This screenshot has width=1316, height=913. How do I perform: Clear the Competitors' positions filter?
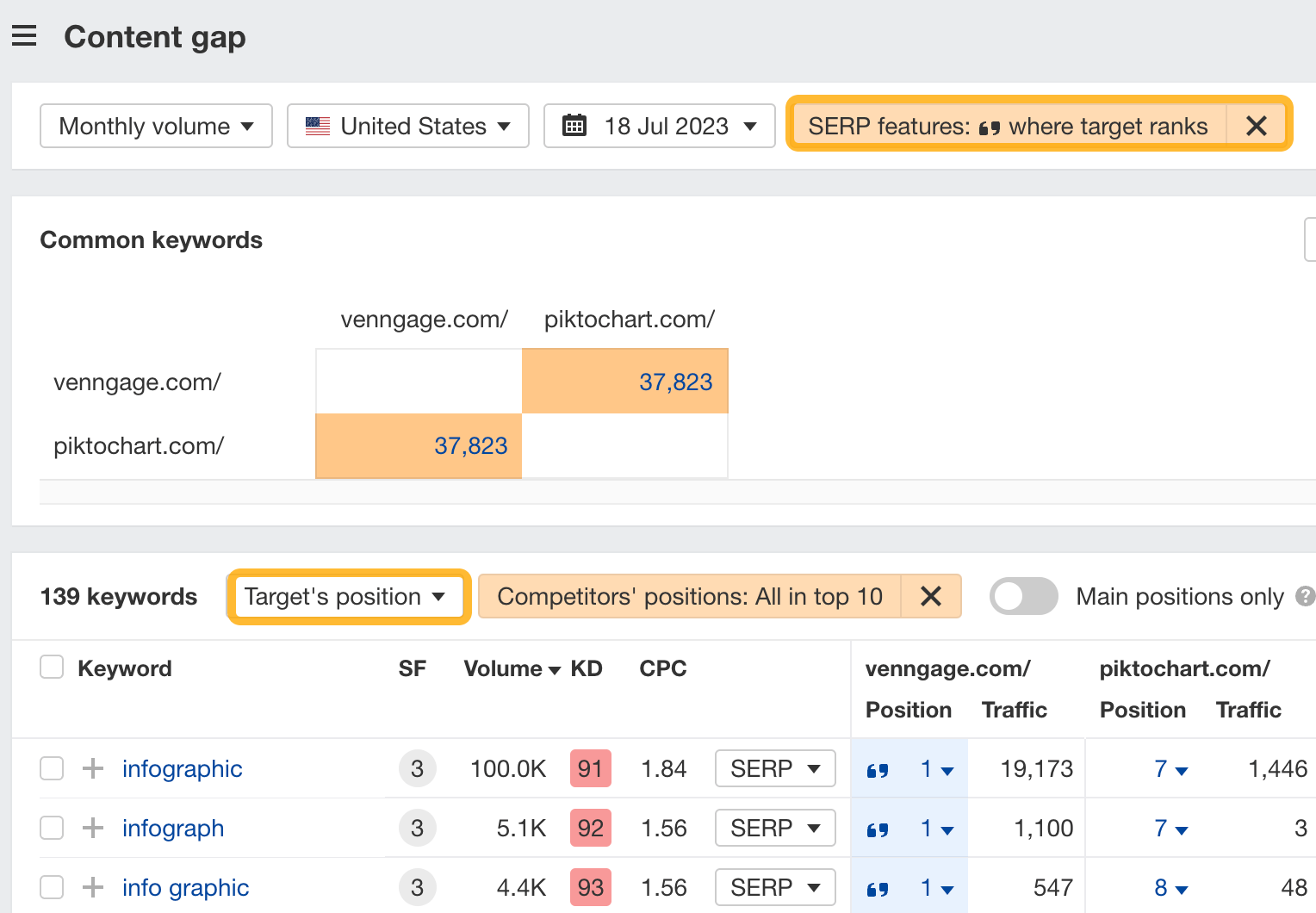click(x=931, y=596)
